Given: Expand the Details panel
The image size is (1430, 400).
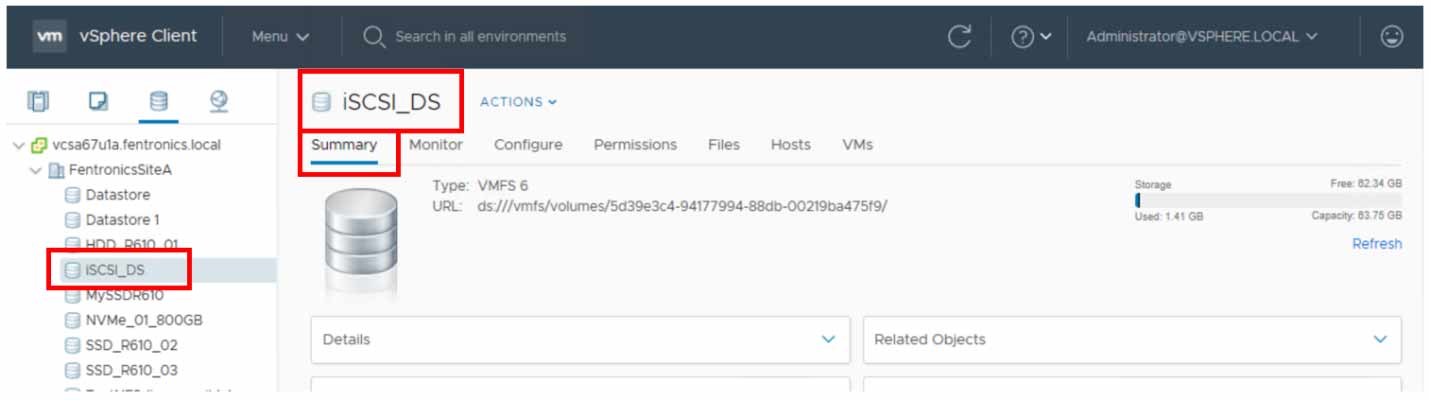Looking at the screenshot, I should click(x=828, y=340).
